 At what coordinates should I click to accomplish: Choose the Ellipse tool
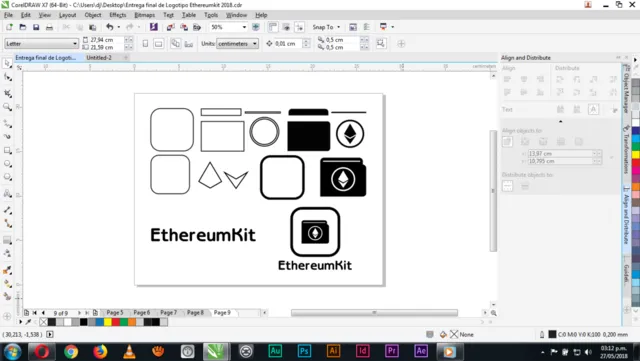(7, 164)
